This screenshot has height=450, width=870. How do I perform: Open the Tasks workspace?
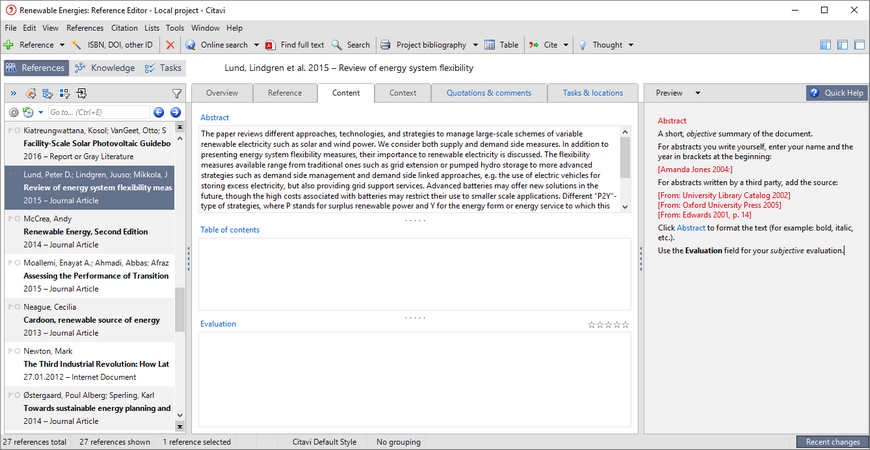tap(163, 68)
